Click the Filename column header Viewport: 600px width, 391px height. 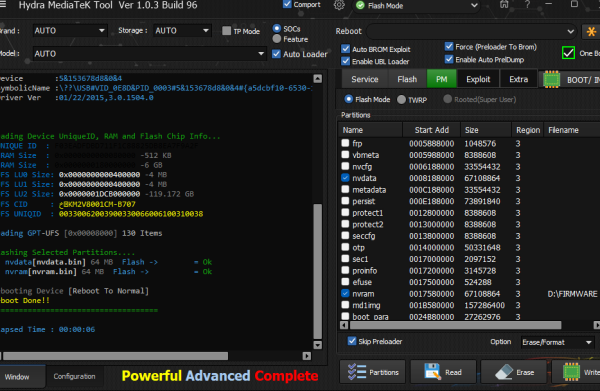pyautogui.click(x=572, y=130)
